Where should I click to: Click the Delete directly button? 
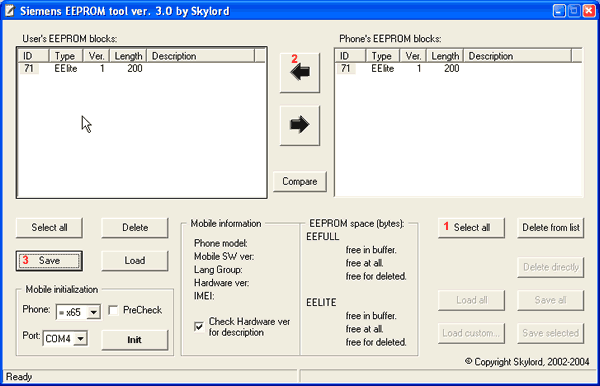point(551,267)
